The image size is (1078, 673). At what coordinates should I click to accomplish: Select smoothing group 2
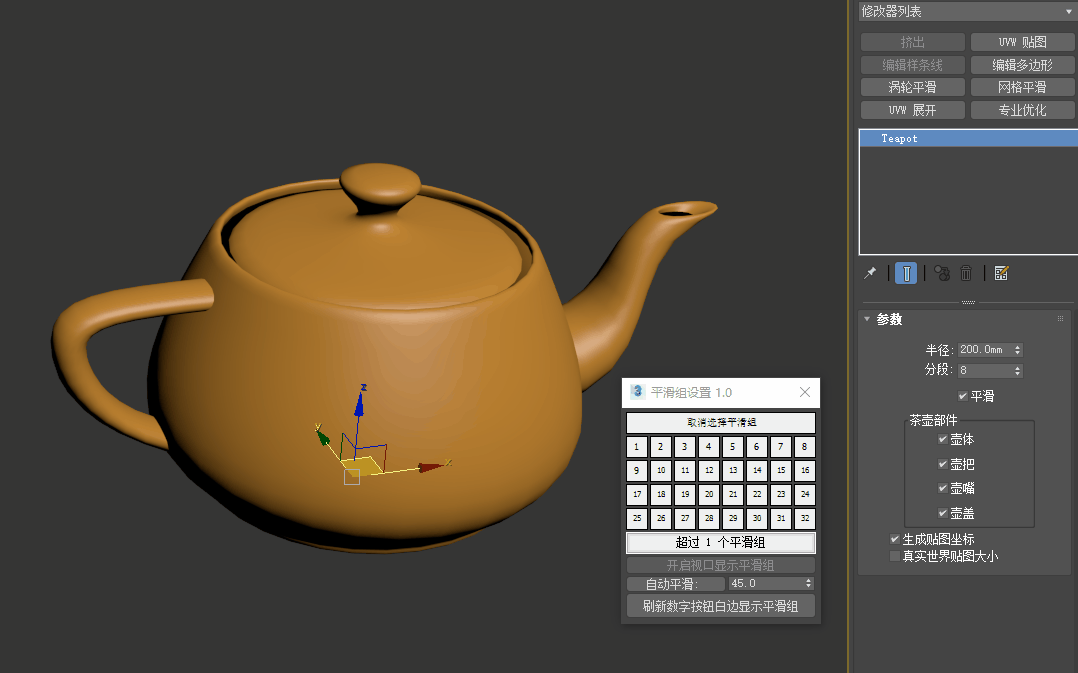[661, 447]
